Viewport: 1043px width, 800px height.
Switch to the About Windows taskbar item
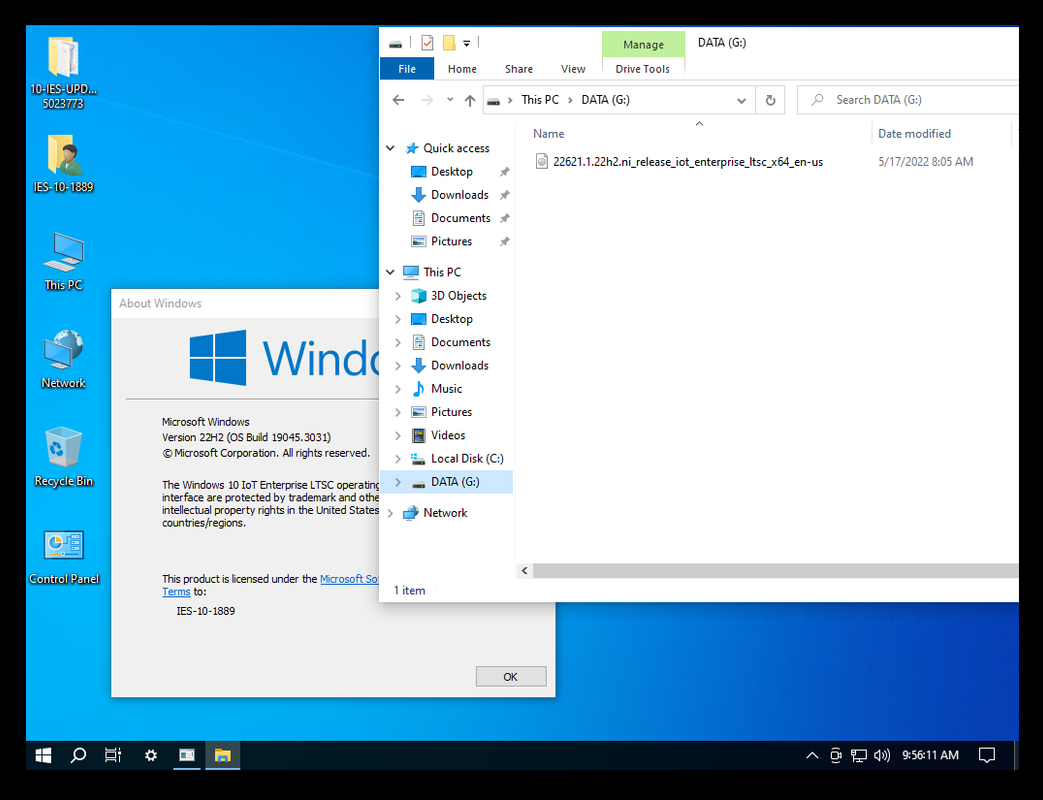[x=187, y=755]
